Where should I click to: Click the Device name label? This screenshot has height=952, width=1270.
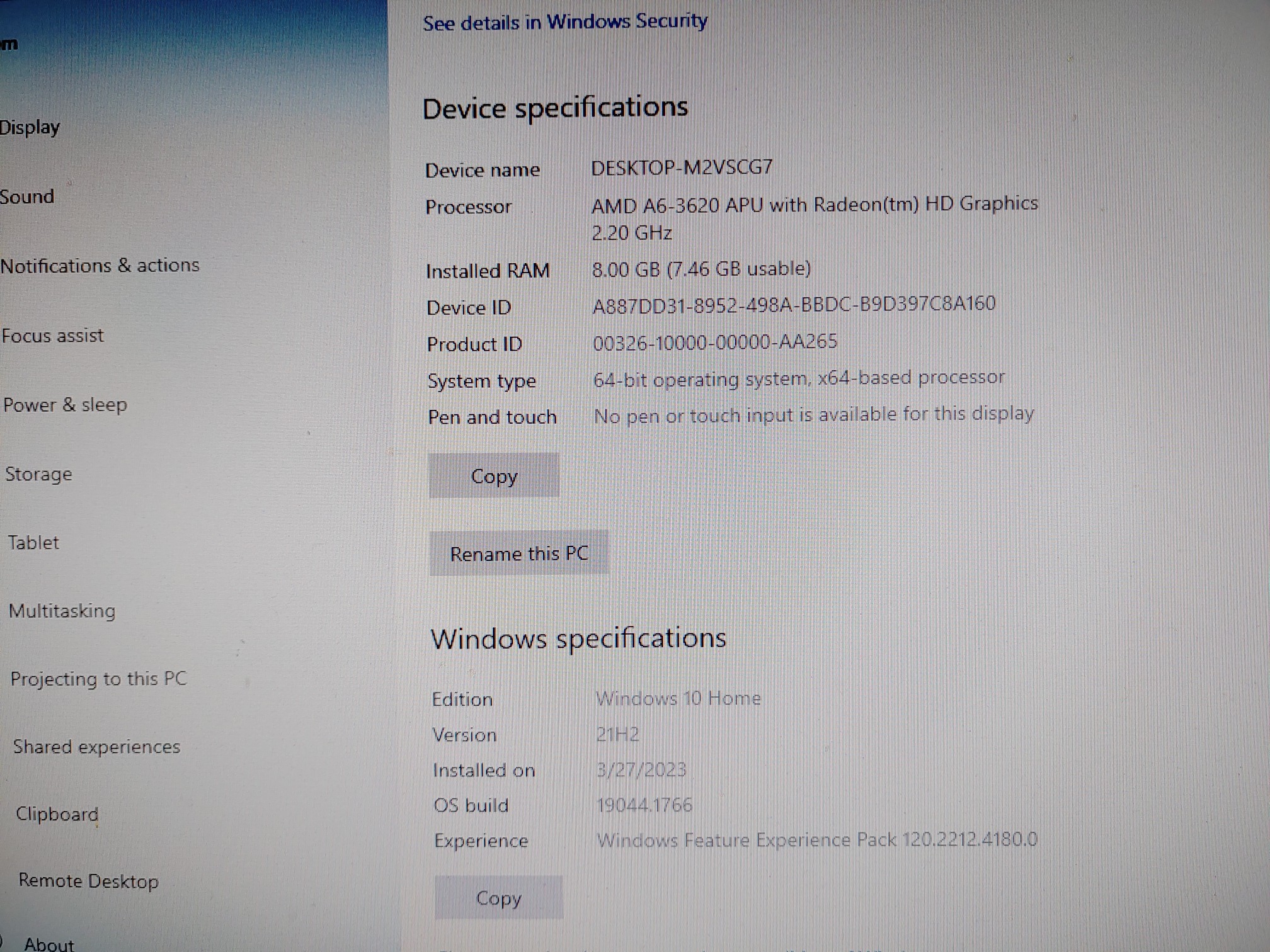[x=483, y=170]
